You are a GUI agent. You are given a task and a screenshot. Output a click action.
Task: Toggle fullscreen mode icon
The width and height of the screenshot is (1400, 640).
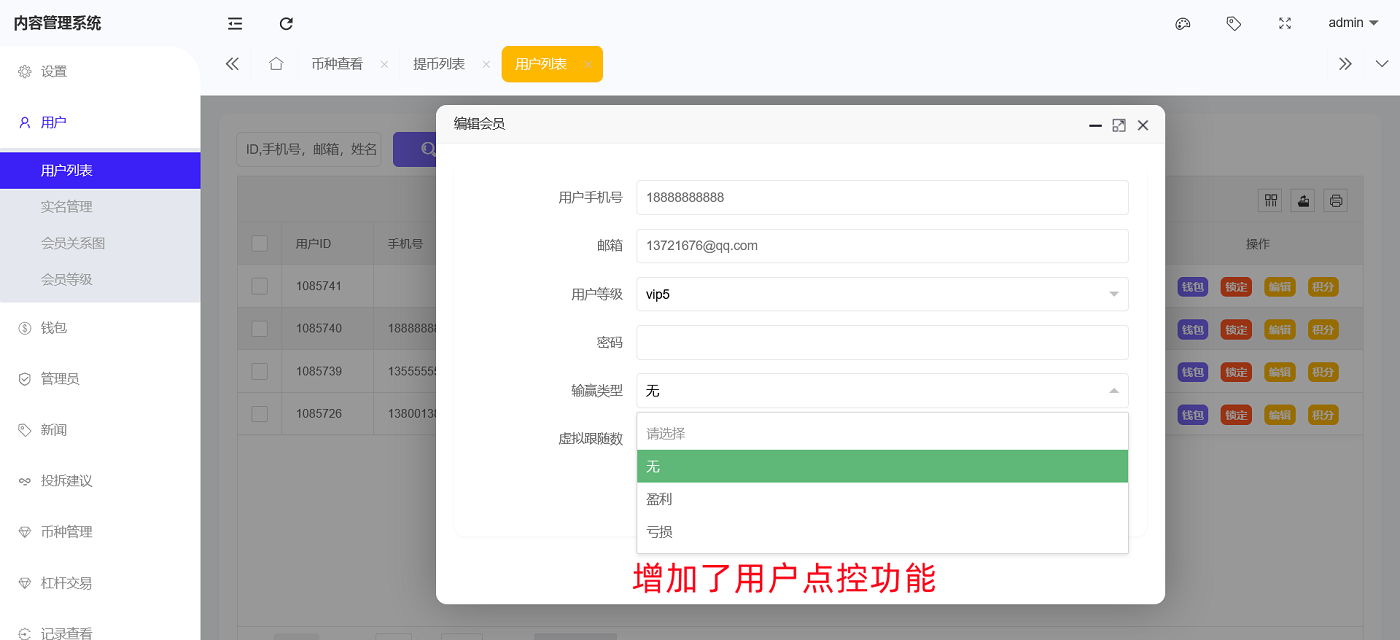1285,23
